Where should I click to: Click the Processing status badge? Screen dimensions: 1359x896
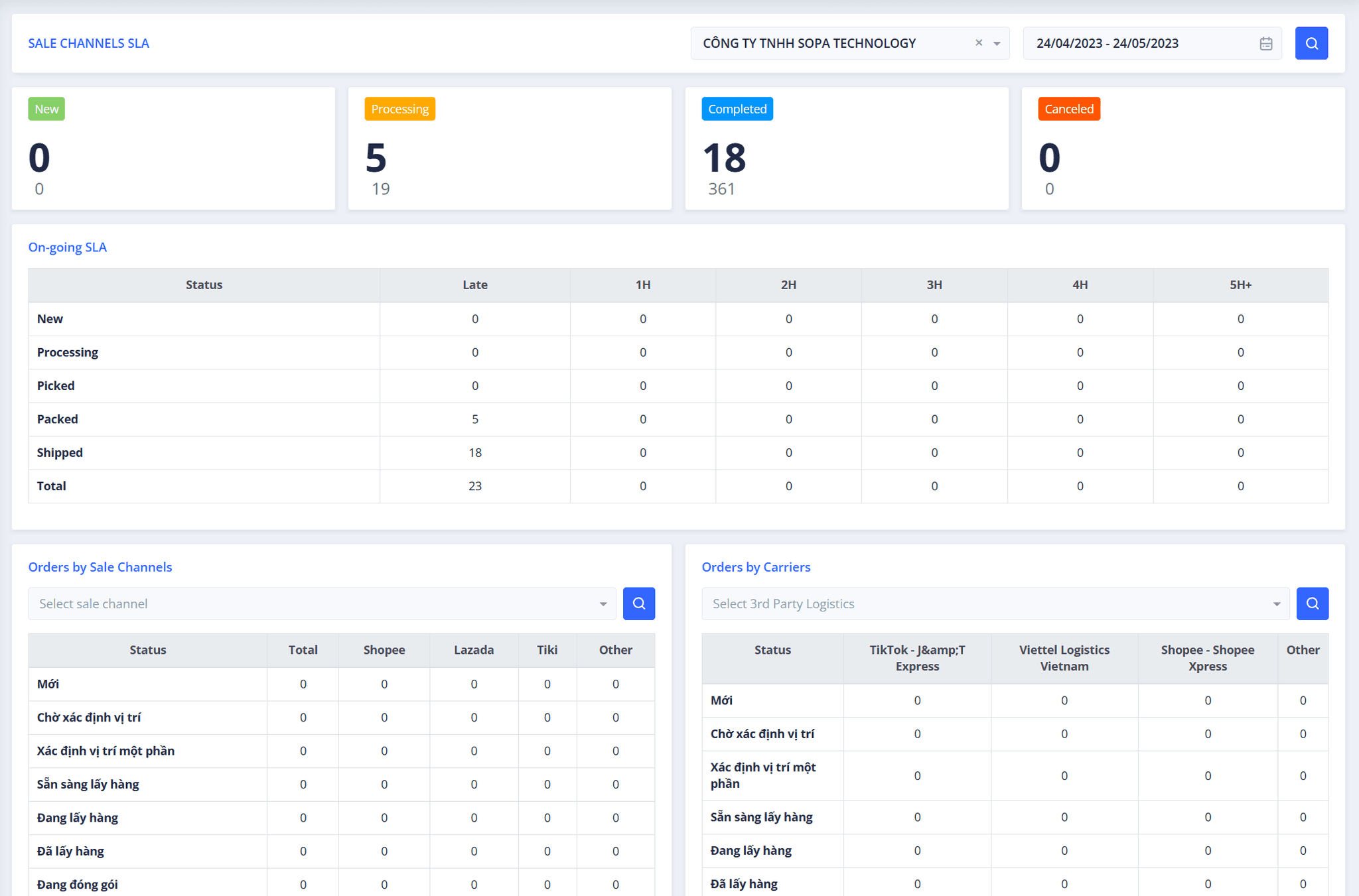tap(399, 108)
